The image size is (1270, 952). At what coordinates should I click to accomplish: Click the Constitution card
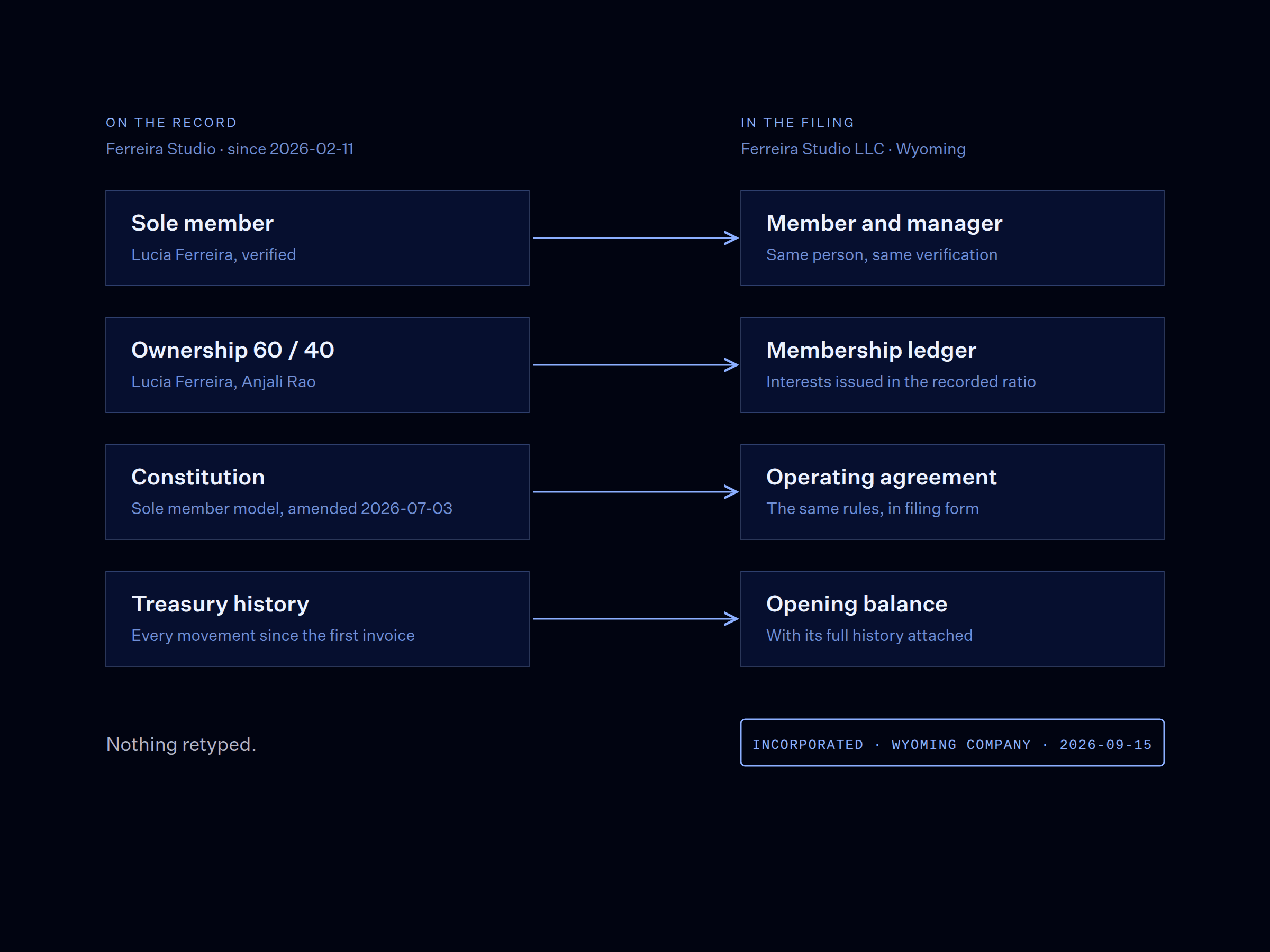317,492
